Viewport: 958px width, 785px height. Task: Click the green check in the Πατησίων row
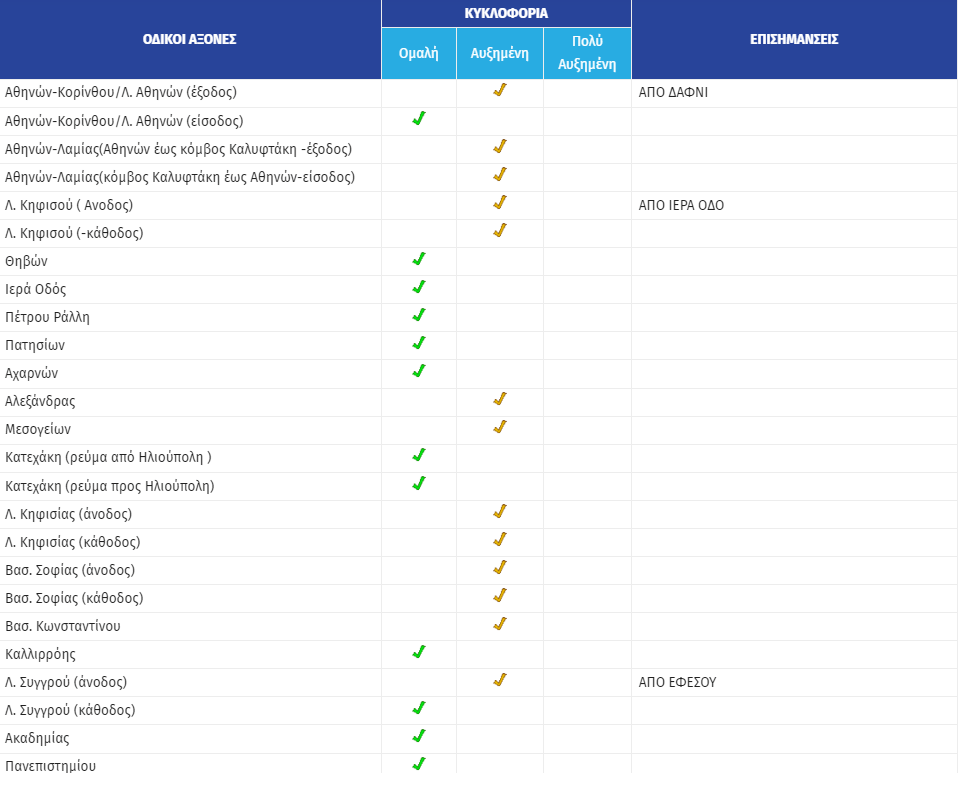(x=419, y=343)
